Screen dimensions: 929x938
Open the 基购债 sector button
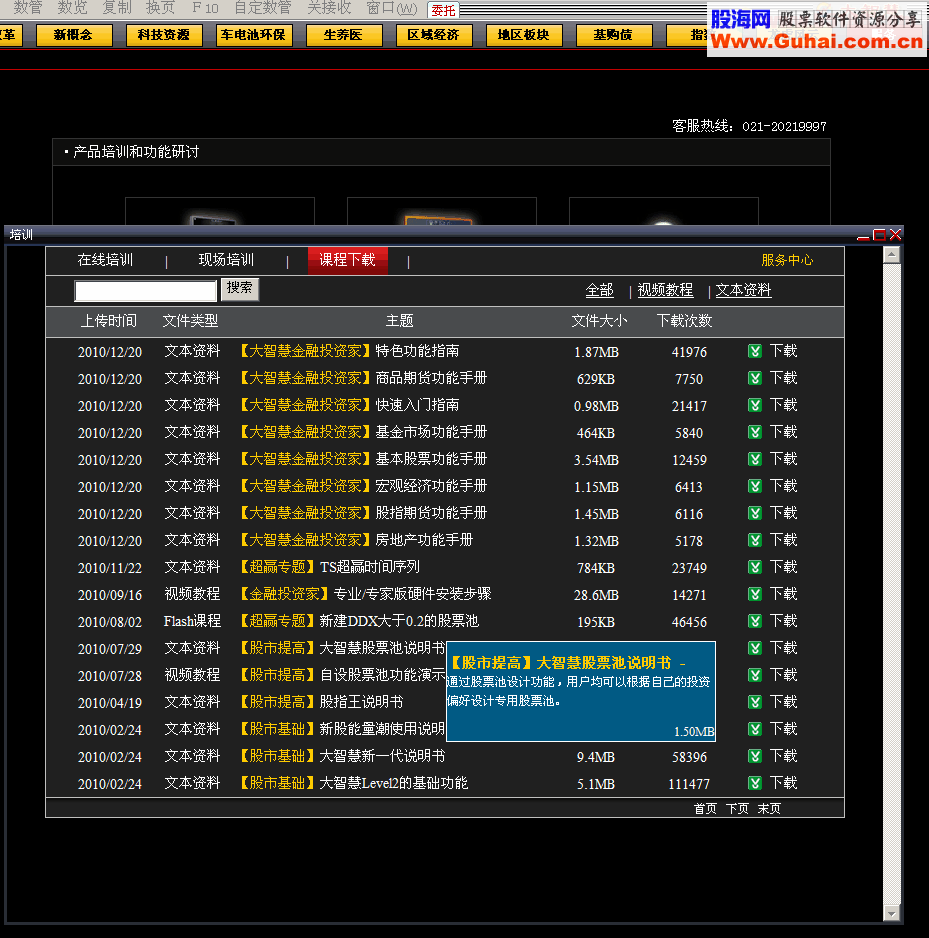point(613,35)
